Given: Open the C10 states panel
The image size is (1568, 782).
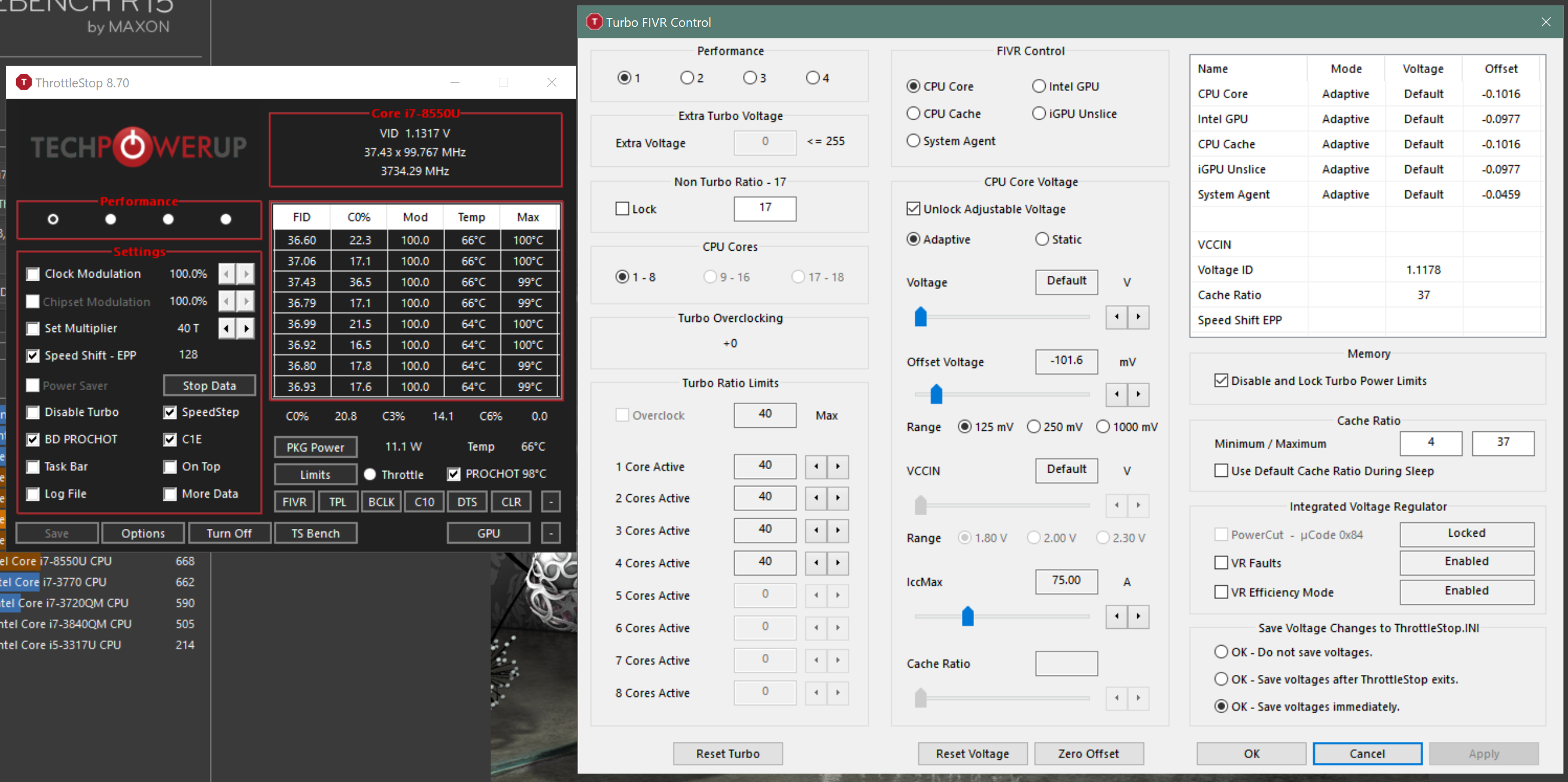Looking at the screenshot, I should point(424,501).
